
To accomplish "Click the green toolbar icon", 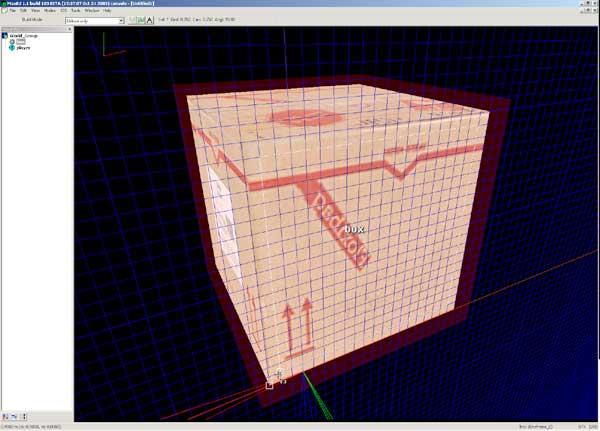I will (x=141, y=20).
